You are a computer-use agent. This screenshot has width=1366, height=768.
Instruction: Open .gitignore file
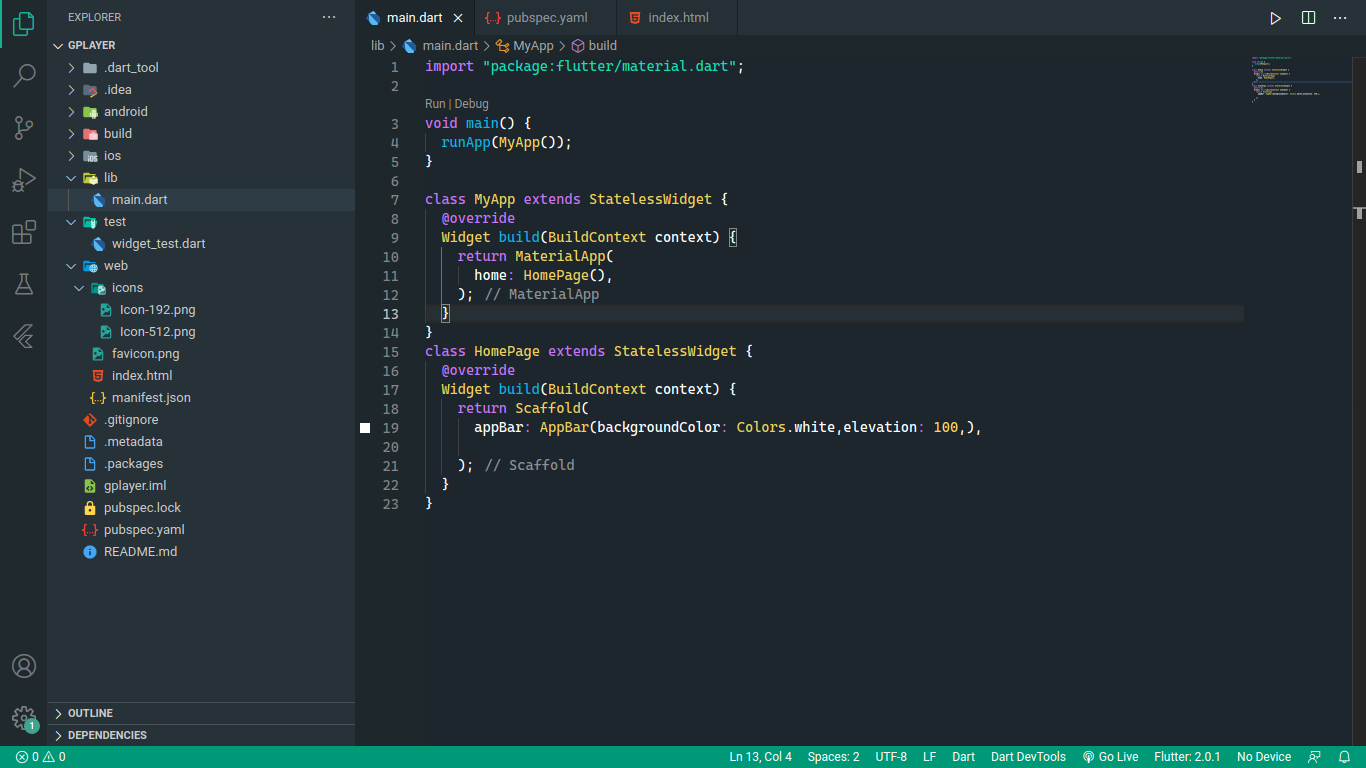(x=201, y=420)
